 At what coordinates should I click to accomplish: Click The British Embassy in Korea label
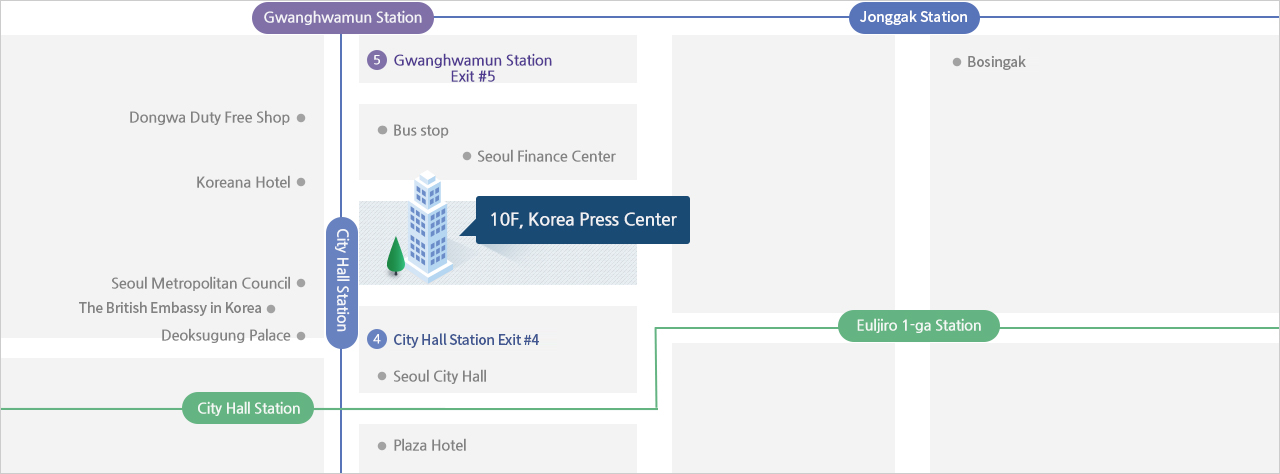(x=170, y=308)
